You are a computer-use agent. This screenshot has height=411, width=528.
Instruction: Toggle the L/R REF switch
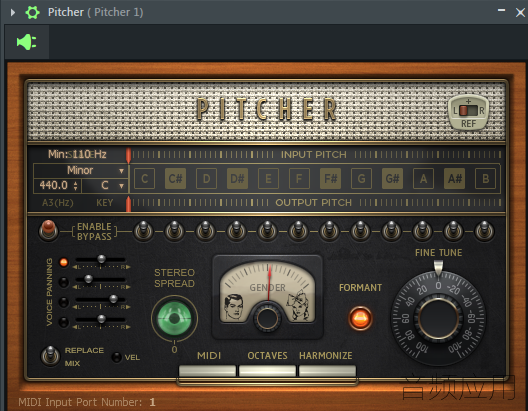[x=468, y=110]
